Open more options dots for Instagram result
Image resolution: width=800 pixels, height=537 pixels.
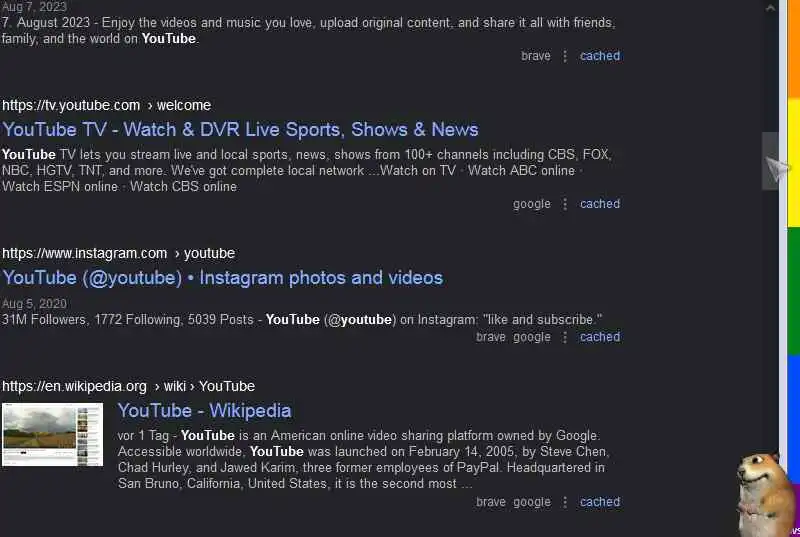(x=565, y=337)
